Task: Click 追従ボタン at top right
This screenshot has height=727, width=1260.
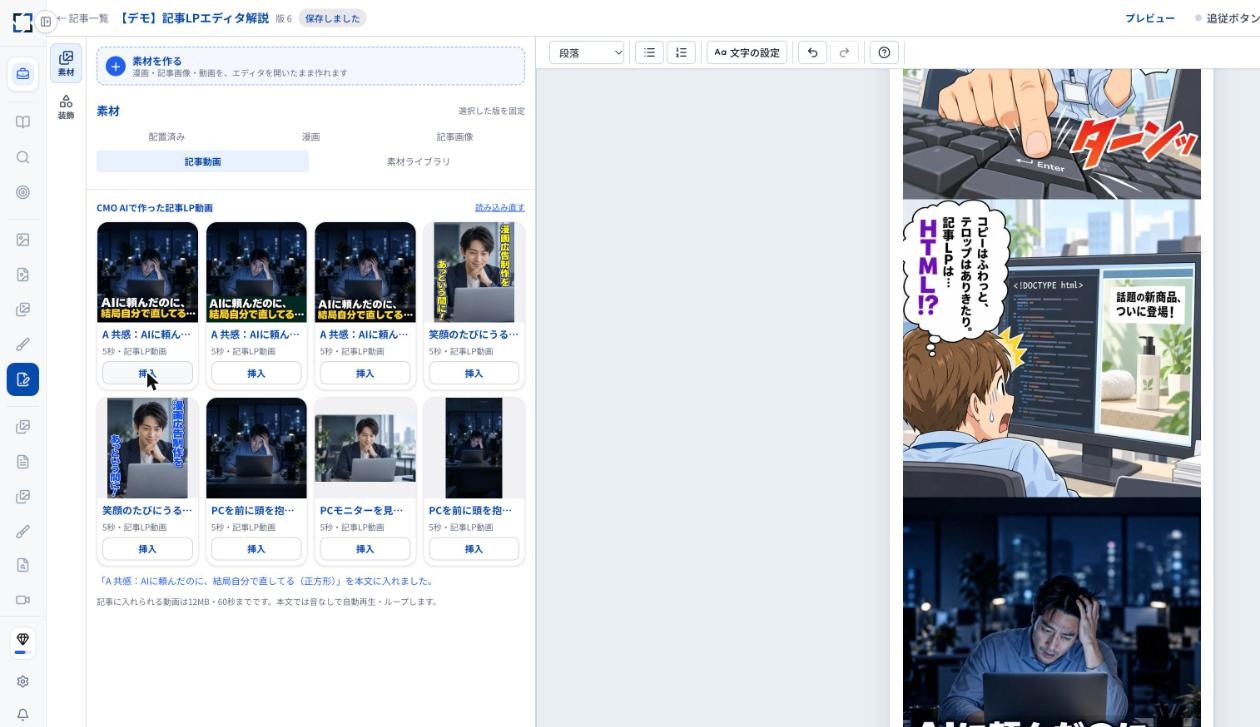Action: [1228, 19]
